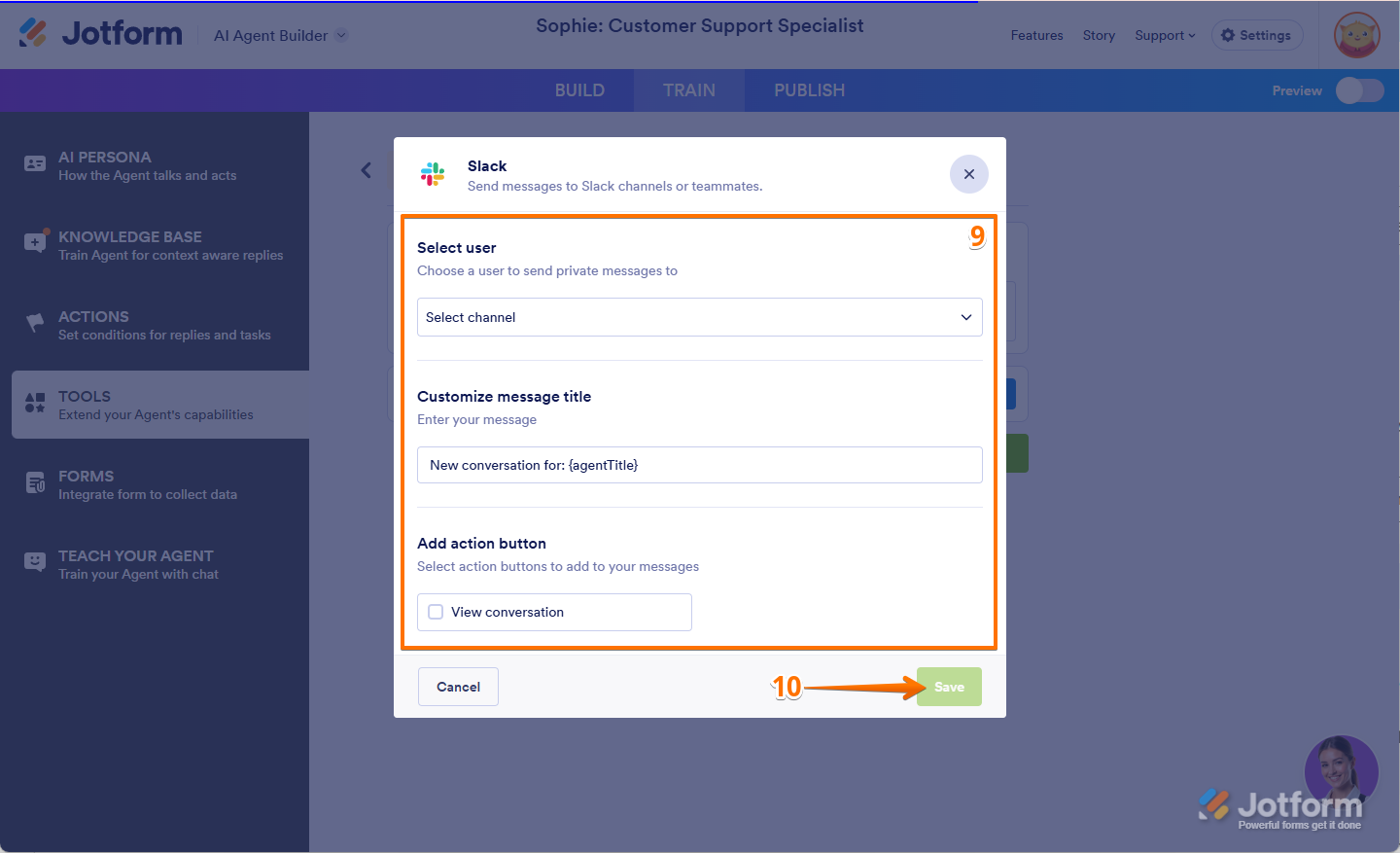Click the Tools shapes icon
Viewport: 1400px width, 853px height.
click(x=35, y=403)
